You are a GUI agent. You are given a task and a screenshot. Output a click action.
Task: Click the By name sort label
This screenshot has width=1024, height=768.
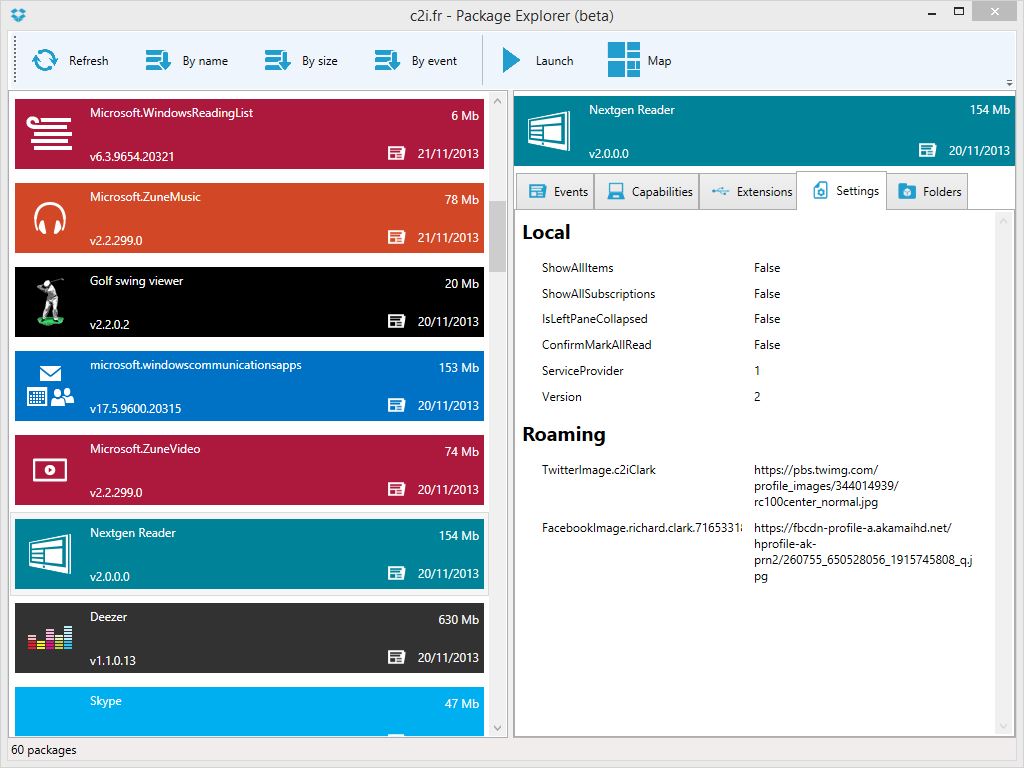pos(205,61)
